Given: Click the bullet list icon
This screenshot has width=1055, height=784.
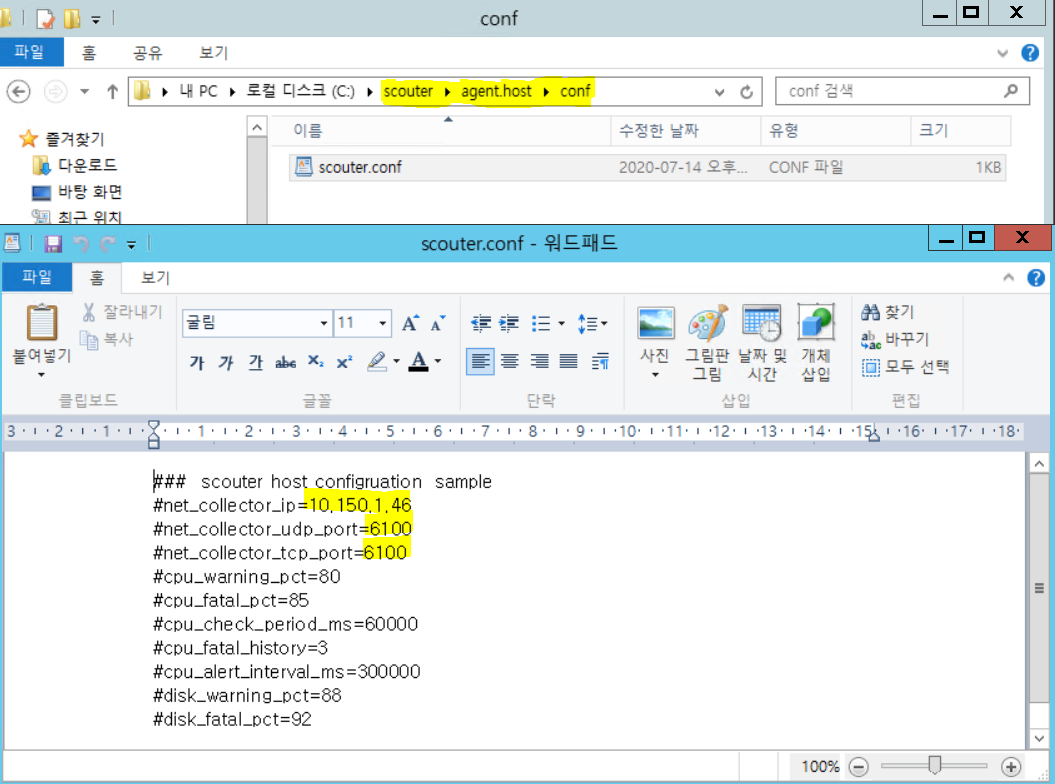Looking at the screenshot, I should 541,324.
